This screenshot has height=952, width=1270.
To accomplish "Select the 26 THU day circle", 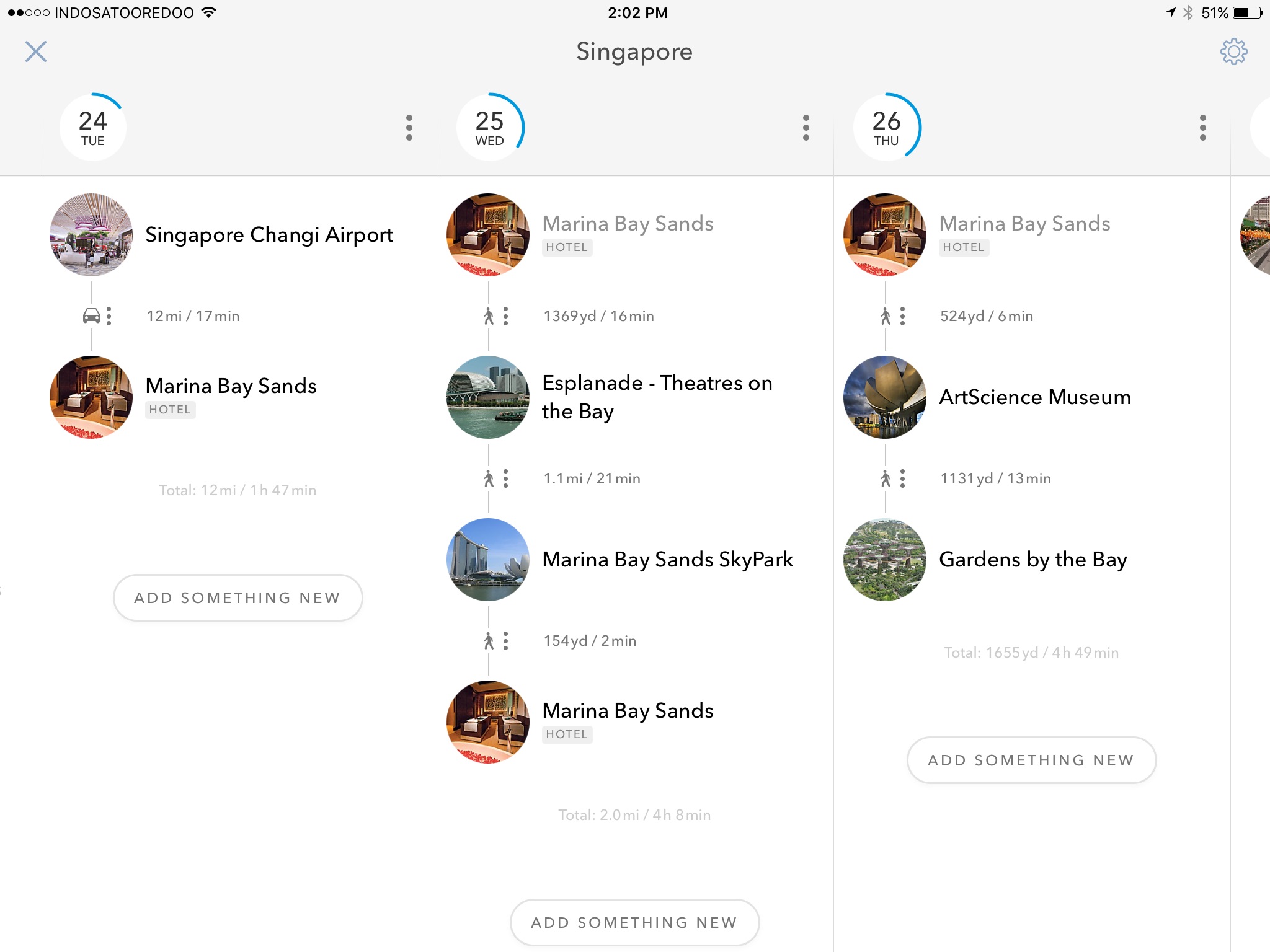I will pos(887,127).
